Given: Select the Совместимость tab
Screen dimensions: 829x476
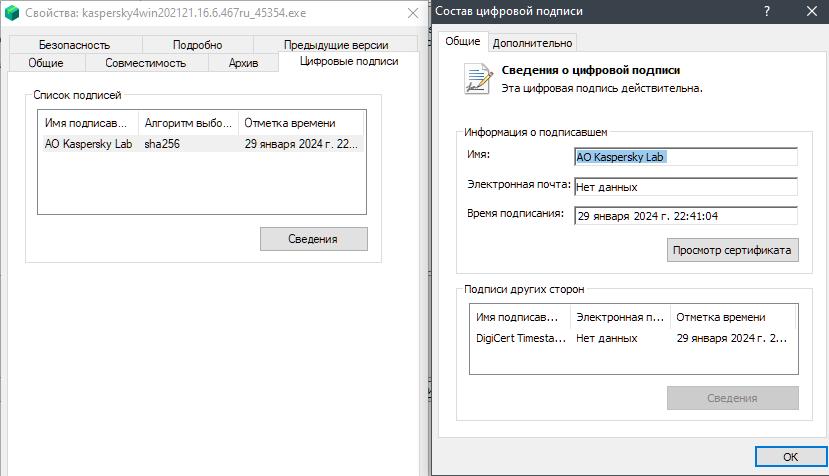Looking at the screenshot, I should 146,63.
